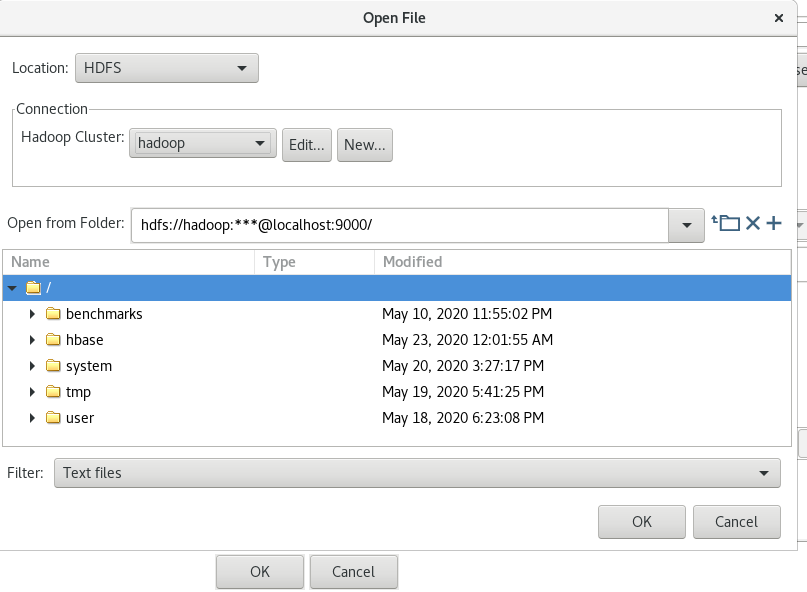Collapse the root folder node
The image size is (807, 592).
(x=12, y=288)
